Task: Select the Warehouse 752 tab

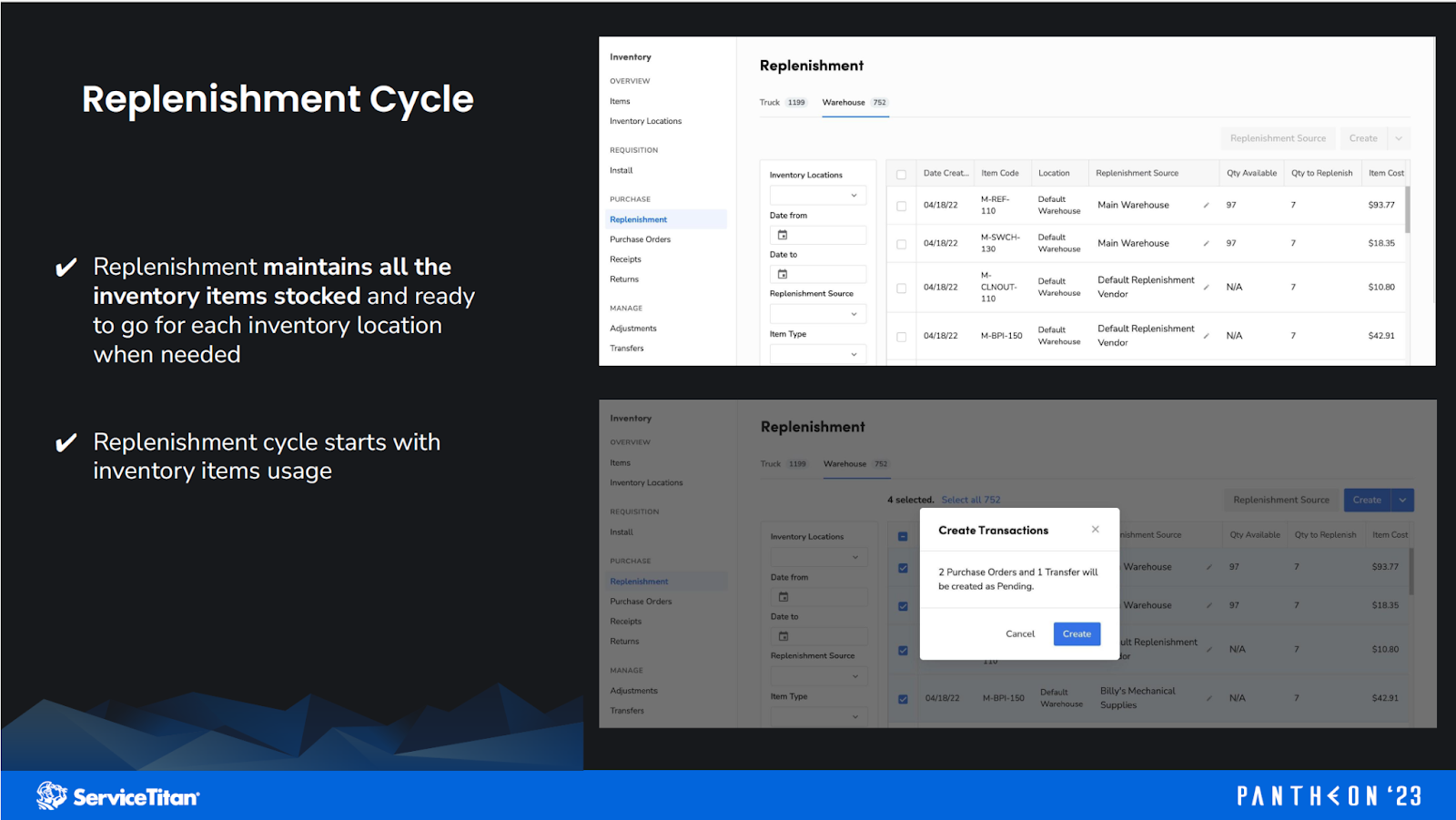Action: click(x=854, y=102)
